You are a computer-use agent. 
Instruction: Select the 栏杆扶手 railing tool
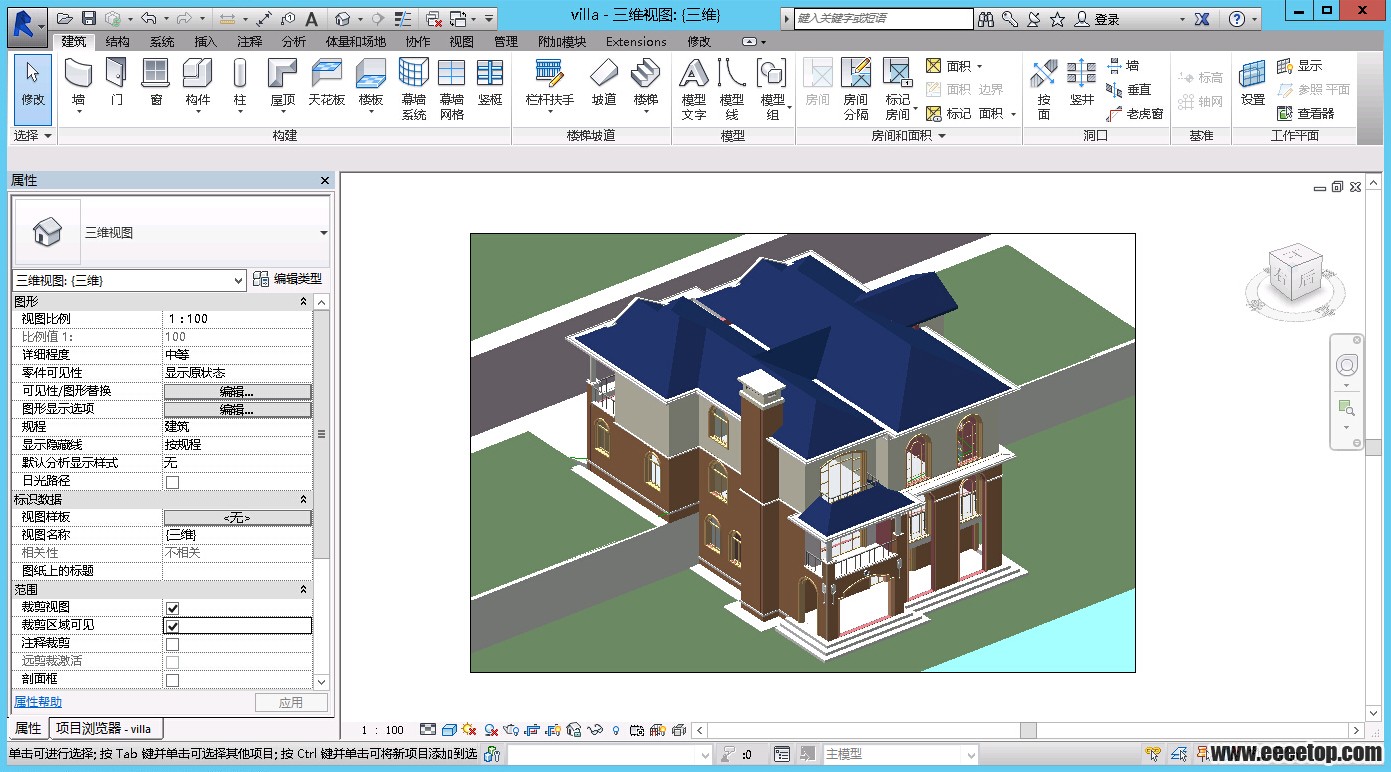click(x=550, y=86)
